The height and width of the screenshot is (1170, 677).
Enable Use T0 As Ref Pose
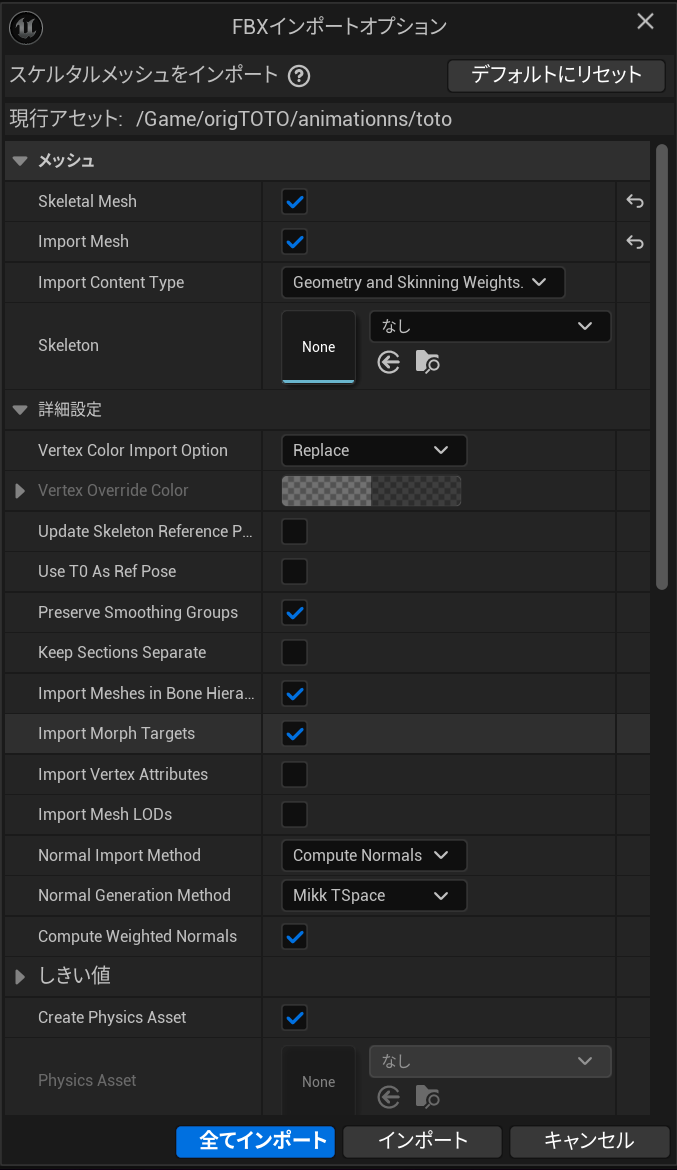click(295, 572)
